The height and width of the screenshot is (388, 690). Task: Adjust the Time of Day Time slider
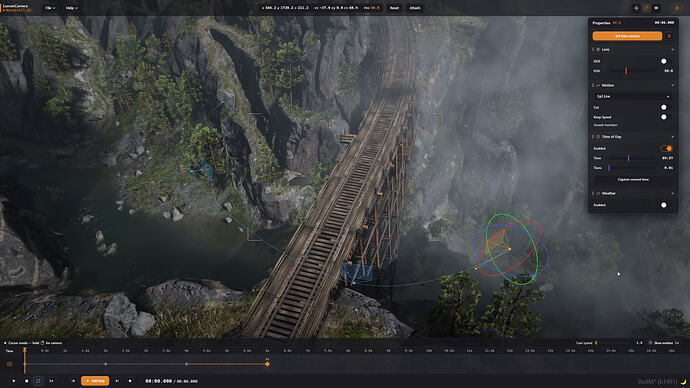(x=634, y=158)
